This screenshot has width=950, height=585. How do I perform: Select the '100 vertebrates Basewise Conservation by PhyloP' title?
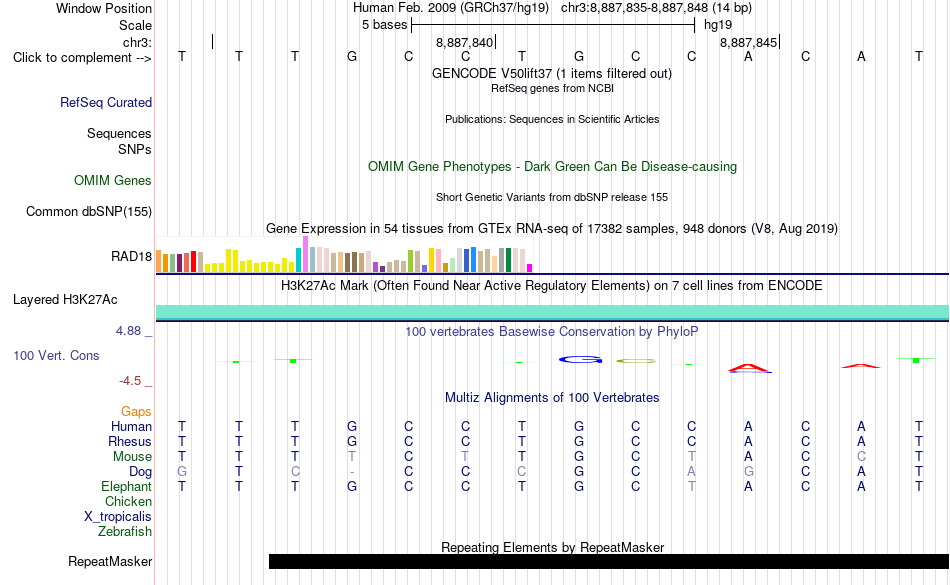click(551, 331)
